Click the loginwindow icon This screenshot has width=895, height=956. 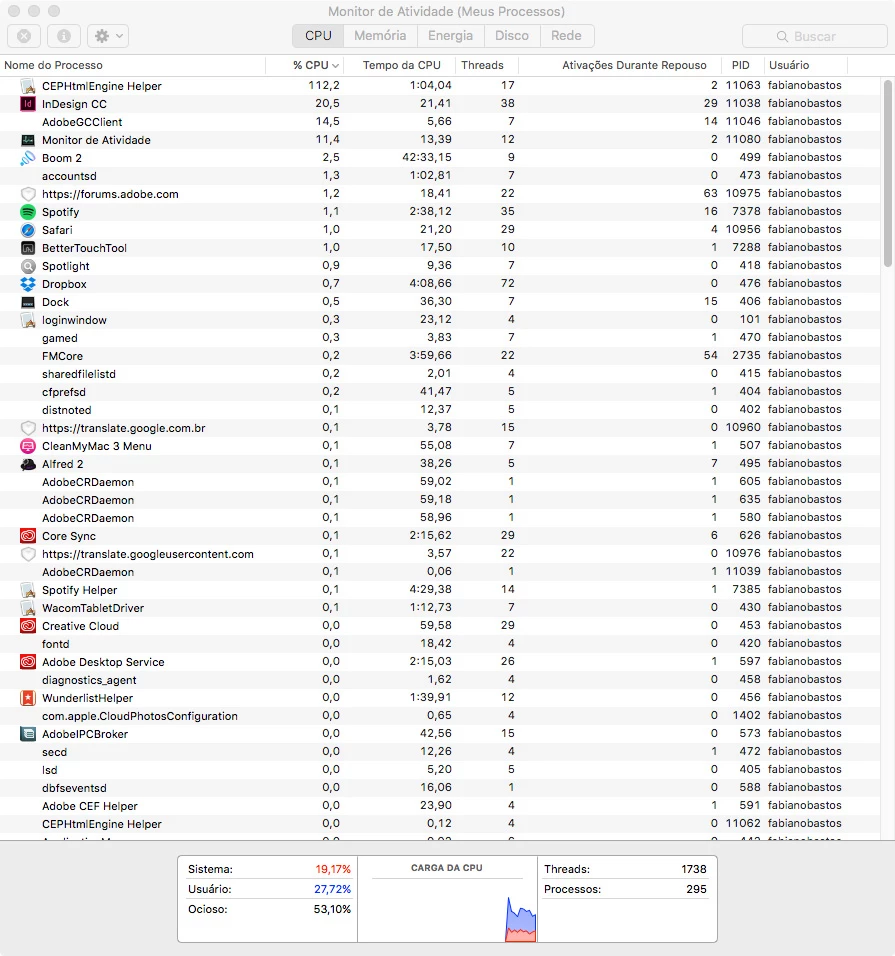point(27,320)
